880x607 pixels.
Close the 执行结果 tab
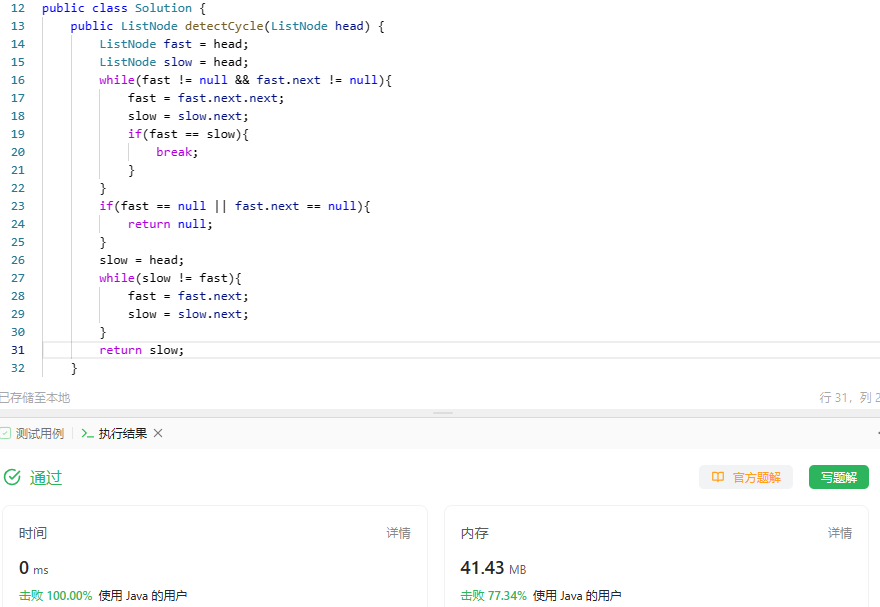158,433
